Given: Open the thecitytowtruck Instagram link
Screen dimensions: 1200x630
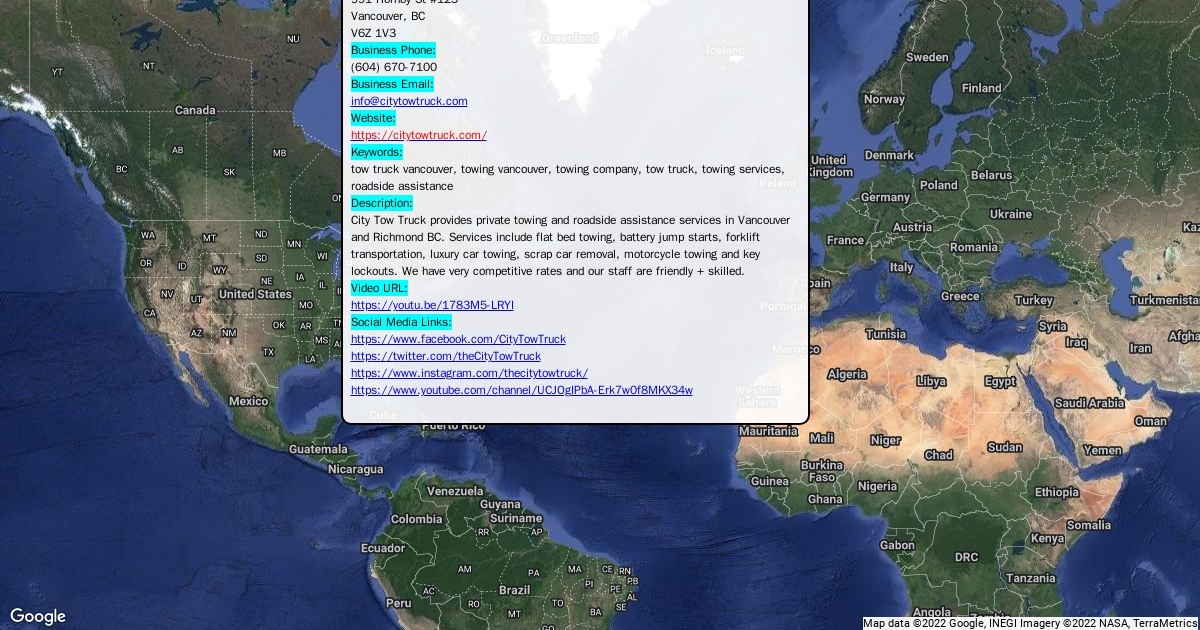Looking at the screenshot, I should click(x=469, y=373).
